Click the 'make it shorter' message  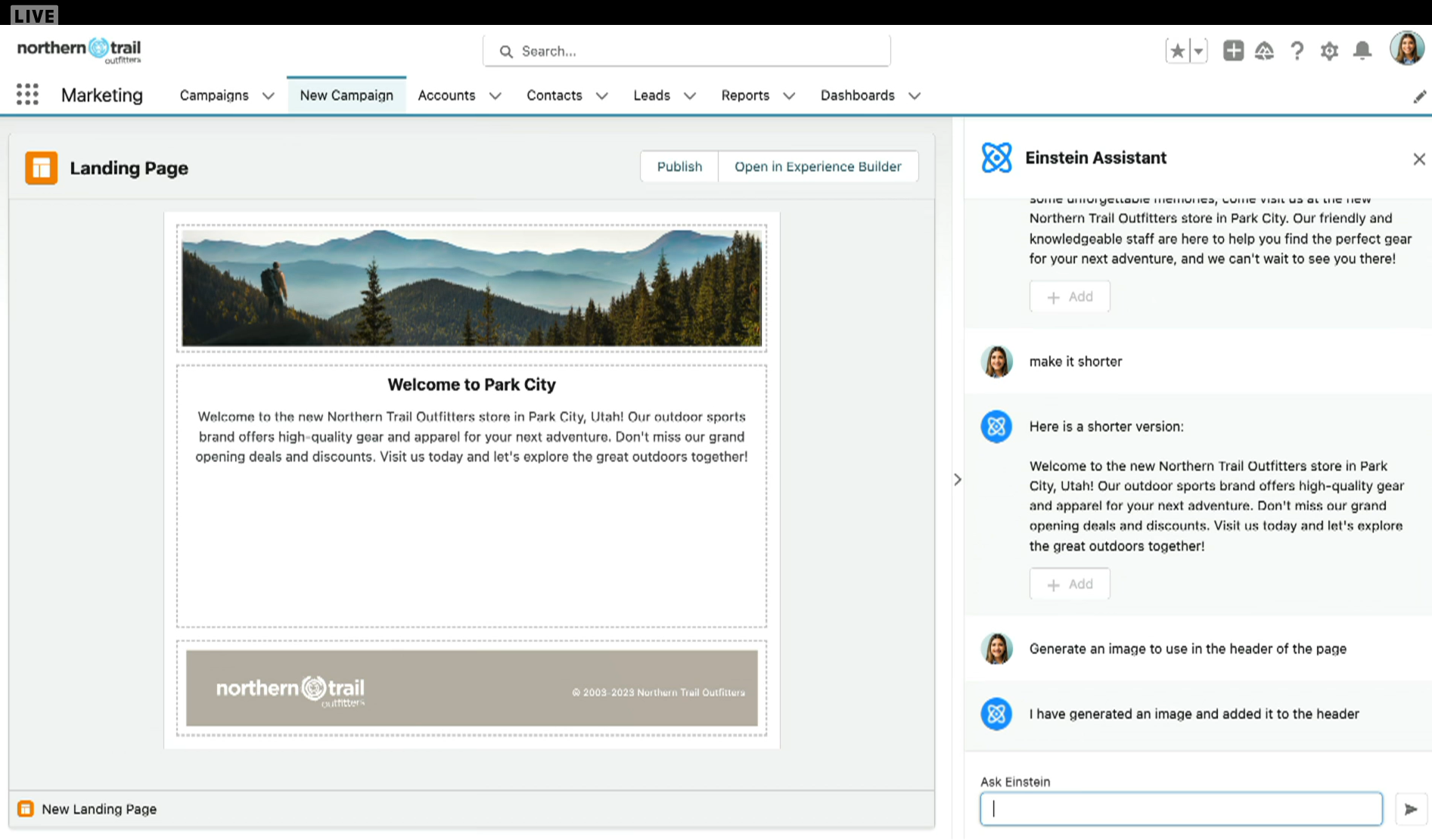(1075, 361)
